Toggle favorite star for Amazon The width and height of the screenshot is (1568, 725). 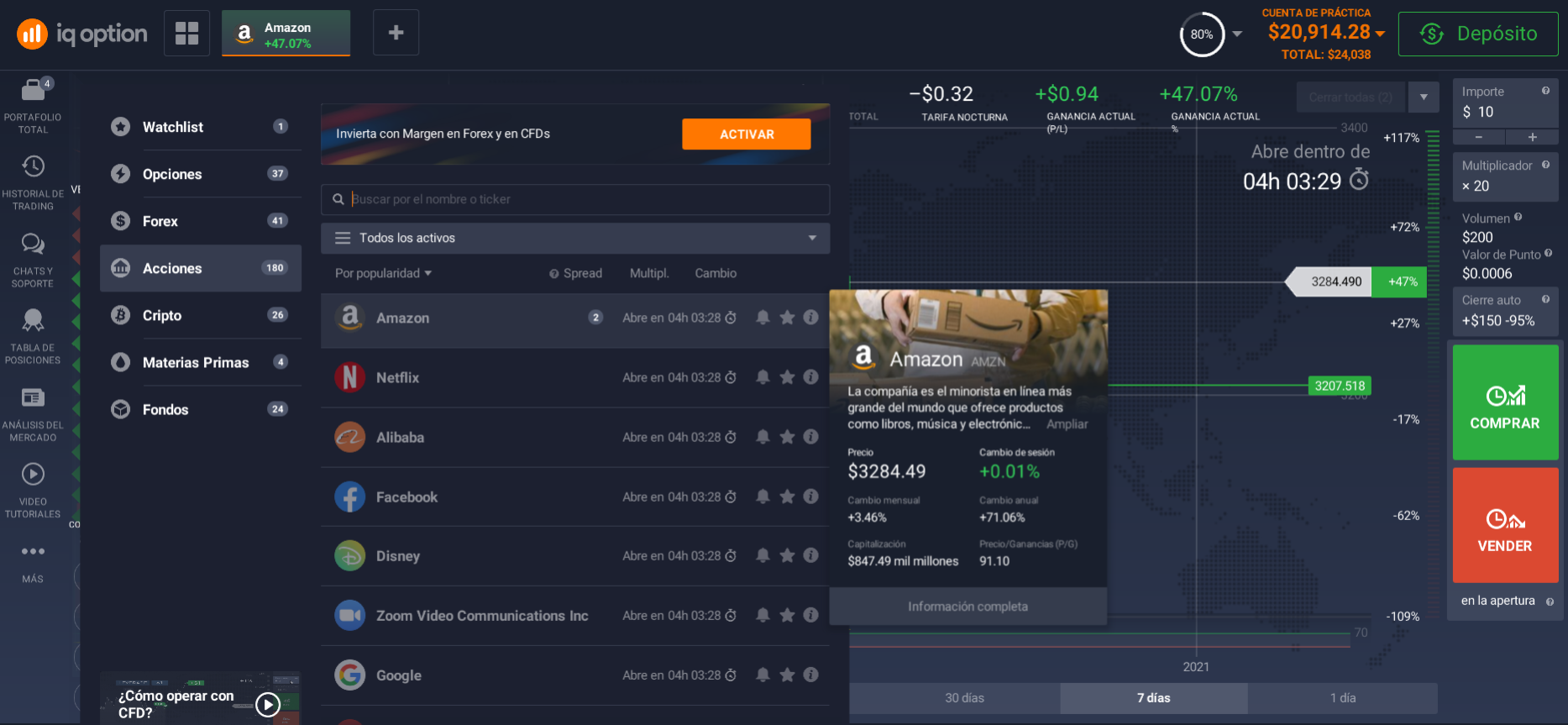click(787, 318)
